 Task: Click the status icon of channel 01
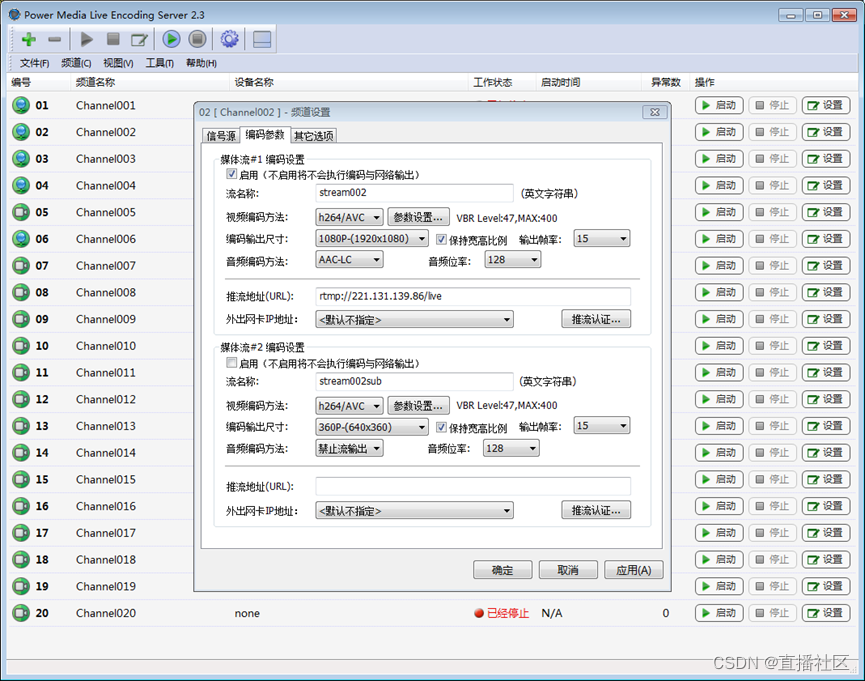point(21,105)
